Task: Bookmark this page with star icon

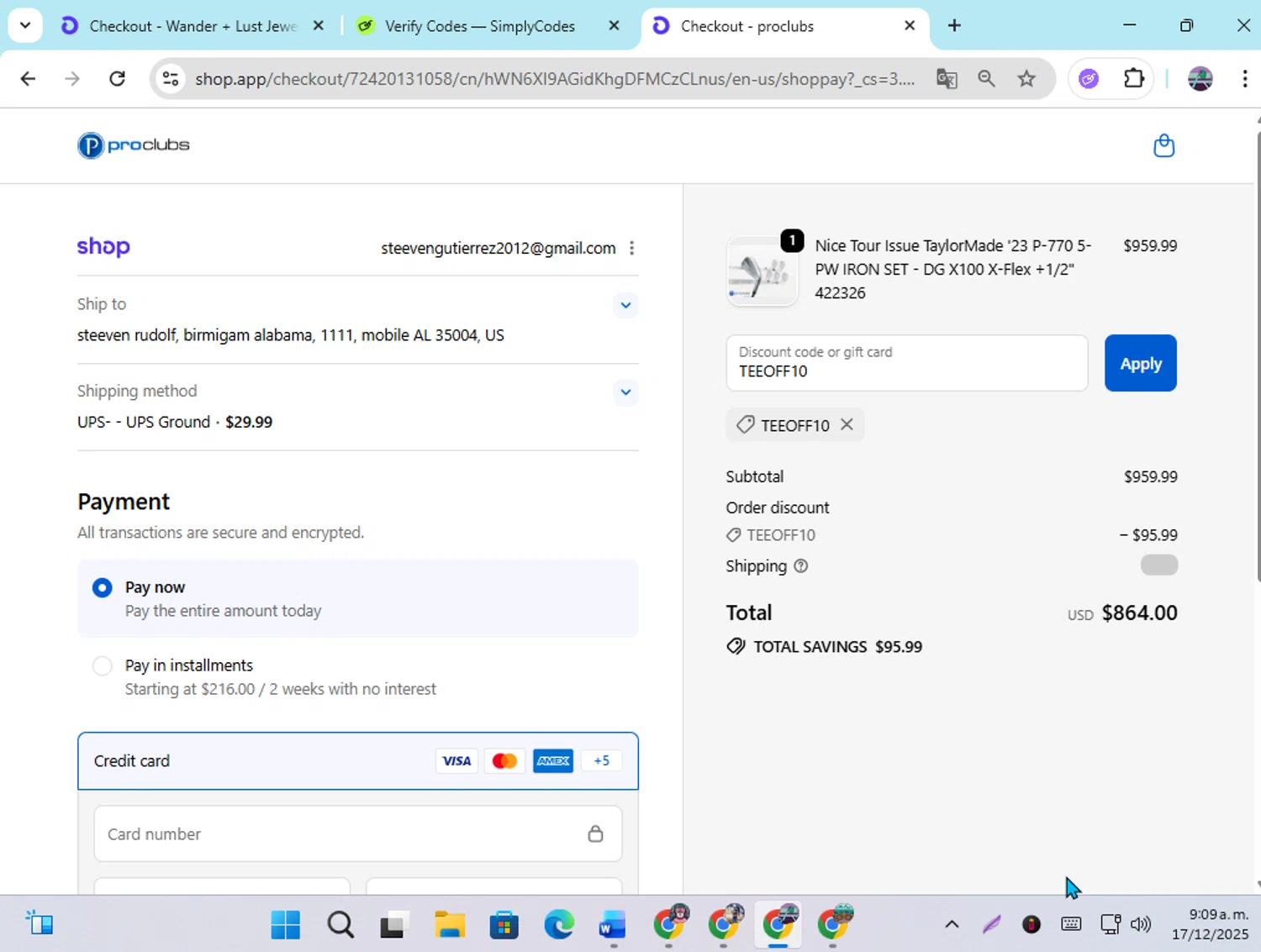Action: point(1026,79)
